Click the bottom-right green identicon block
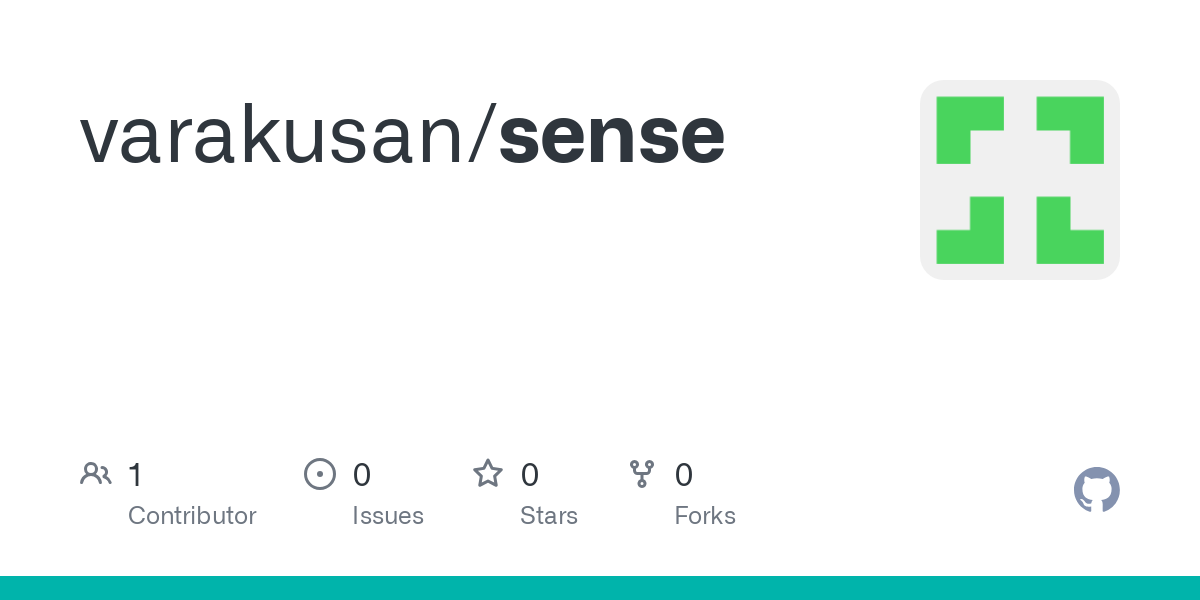This screenshot has height=600, width=1200. [x=1070, y=230]
